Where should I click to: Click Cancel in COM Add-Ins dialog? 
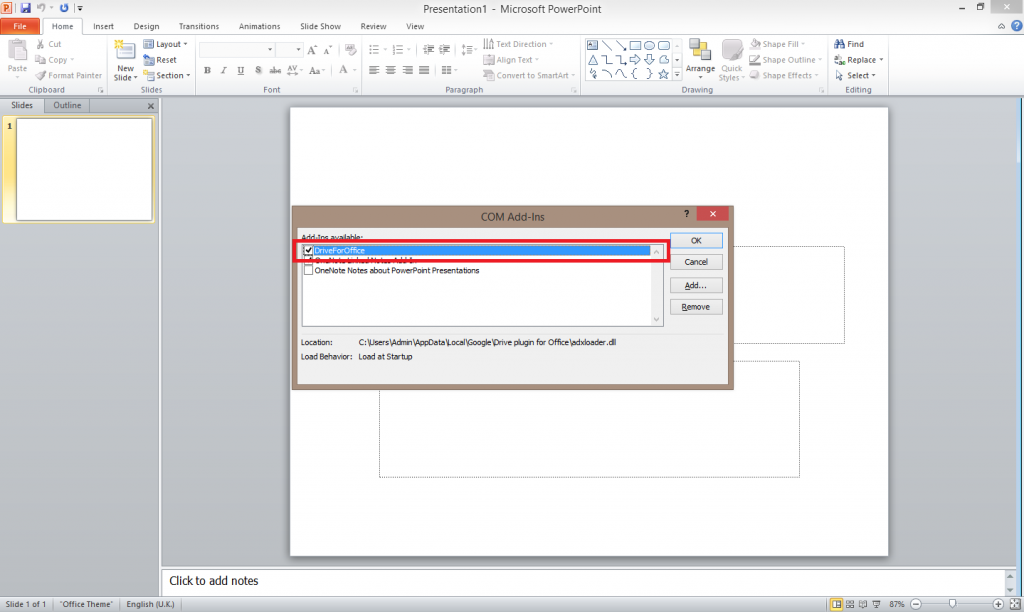pyautogui.click(x=696, y=262)
